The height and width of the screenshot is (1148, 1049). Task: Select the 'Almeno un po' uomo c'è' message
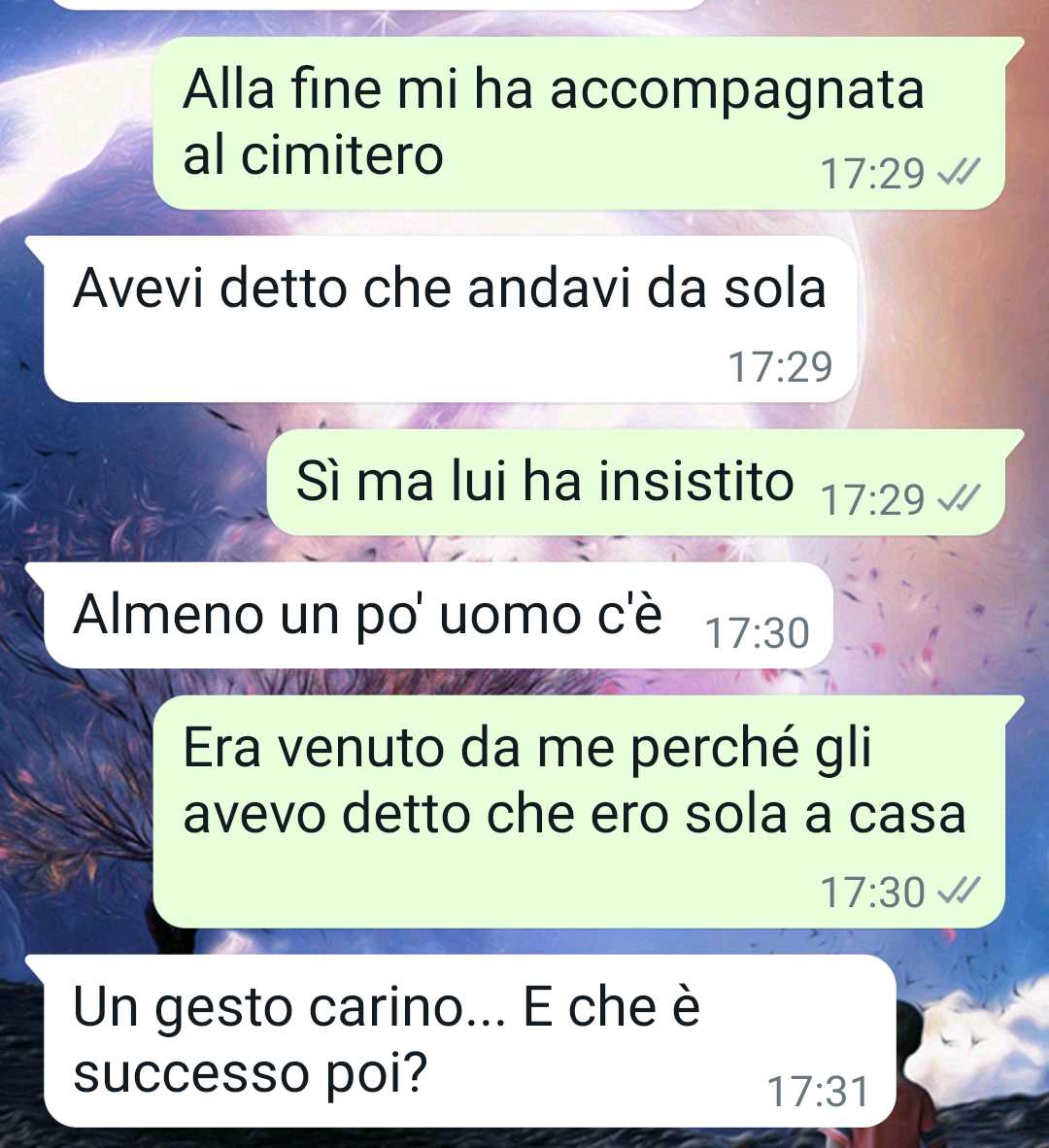[429, 615]
